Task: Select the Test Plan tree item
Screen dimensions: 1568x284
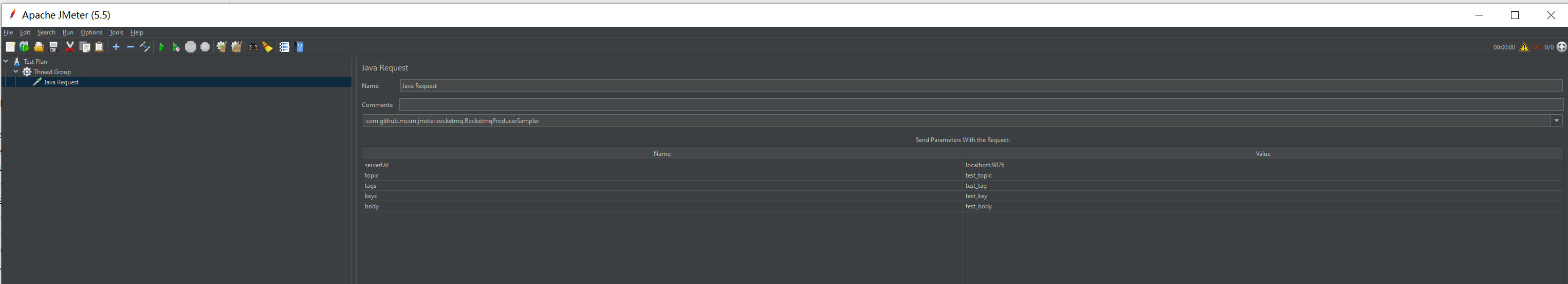Action: tap(35, 62)
